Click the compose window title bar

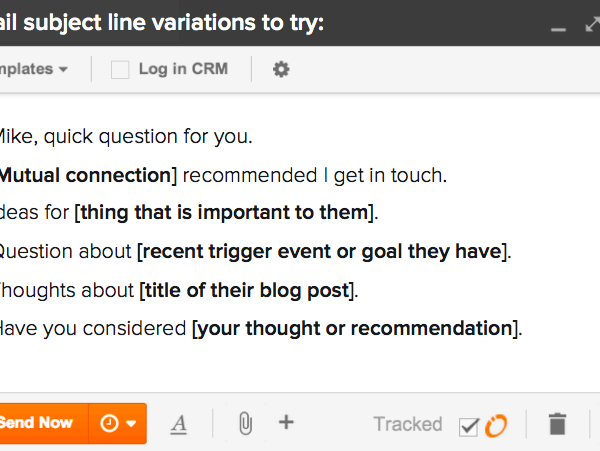click(x=268, y=23)
